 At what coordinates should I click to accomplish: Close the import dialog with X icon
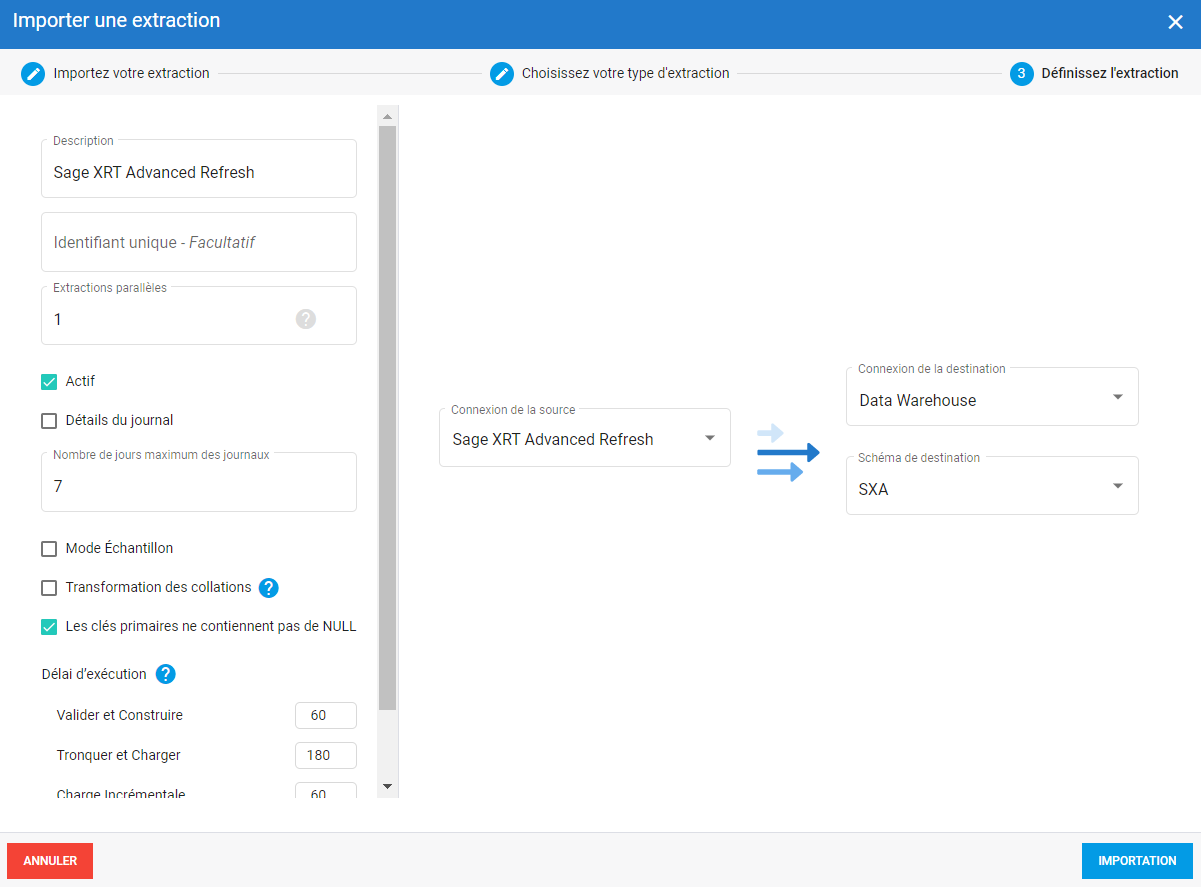pos(1175,22)
